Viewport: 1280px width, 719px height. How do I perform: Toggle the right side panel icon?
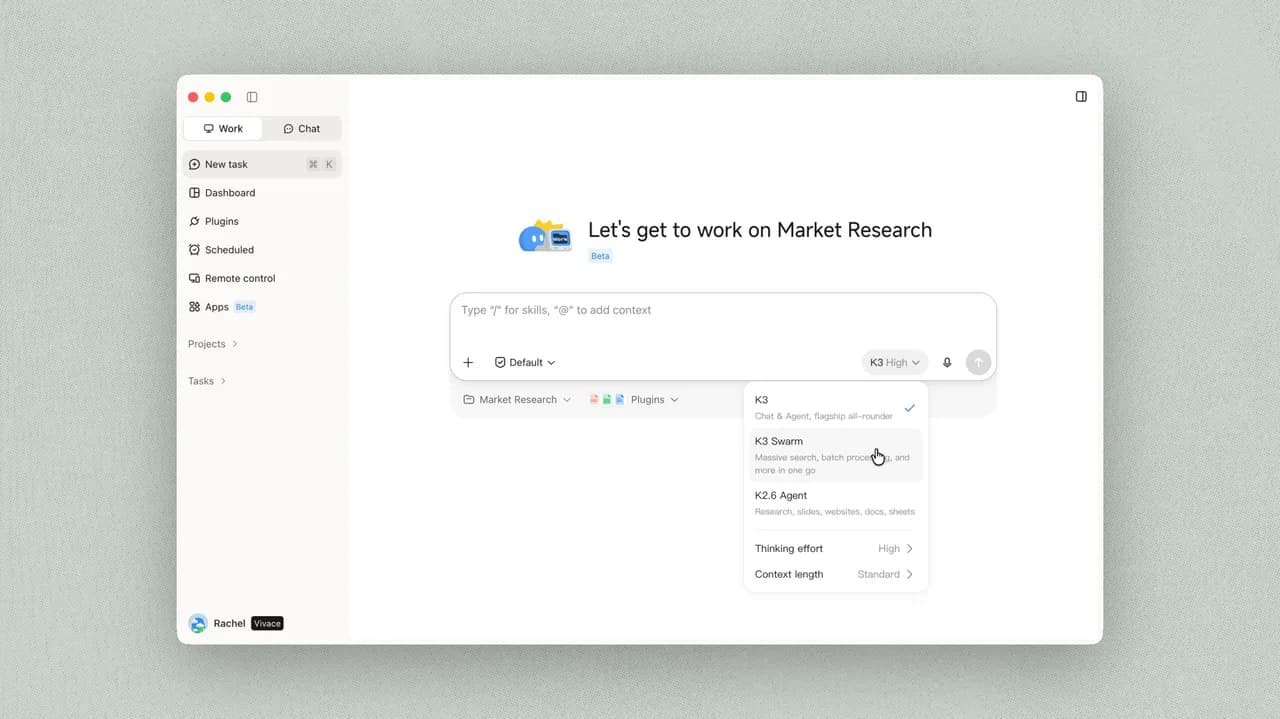pos(1081,97)
